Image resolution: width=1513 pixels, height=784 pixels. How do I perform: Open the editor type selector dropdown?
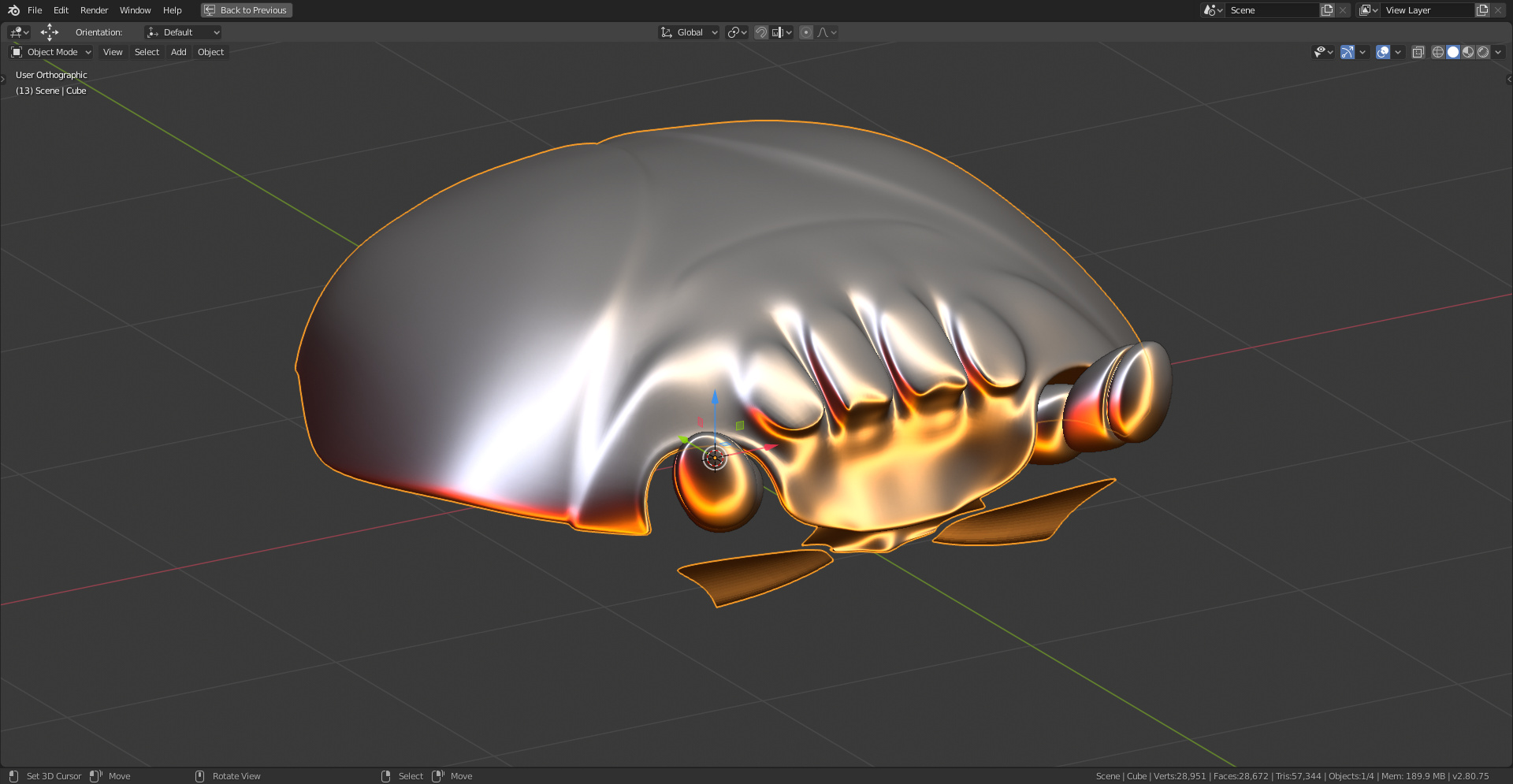(x=19, y=32)
